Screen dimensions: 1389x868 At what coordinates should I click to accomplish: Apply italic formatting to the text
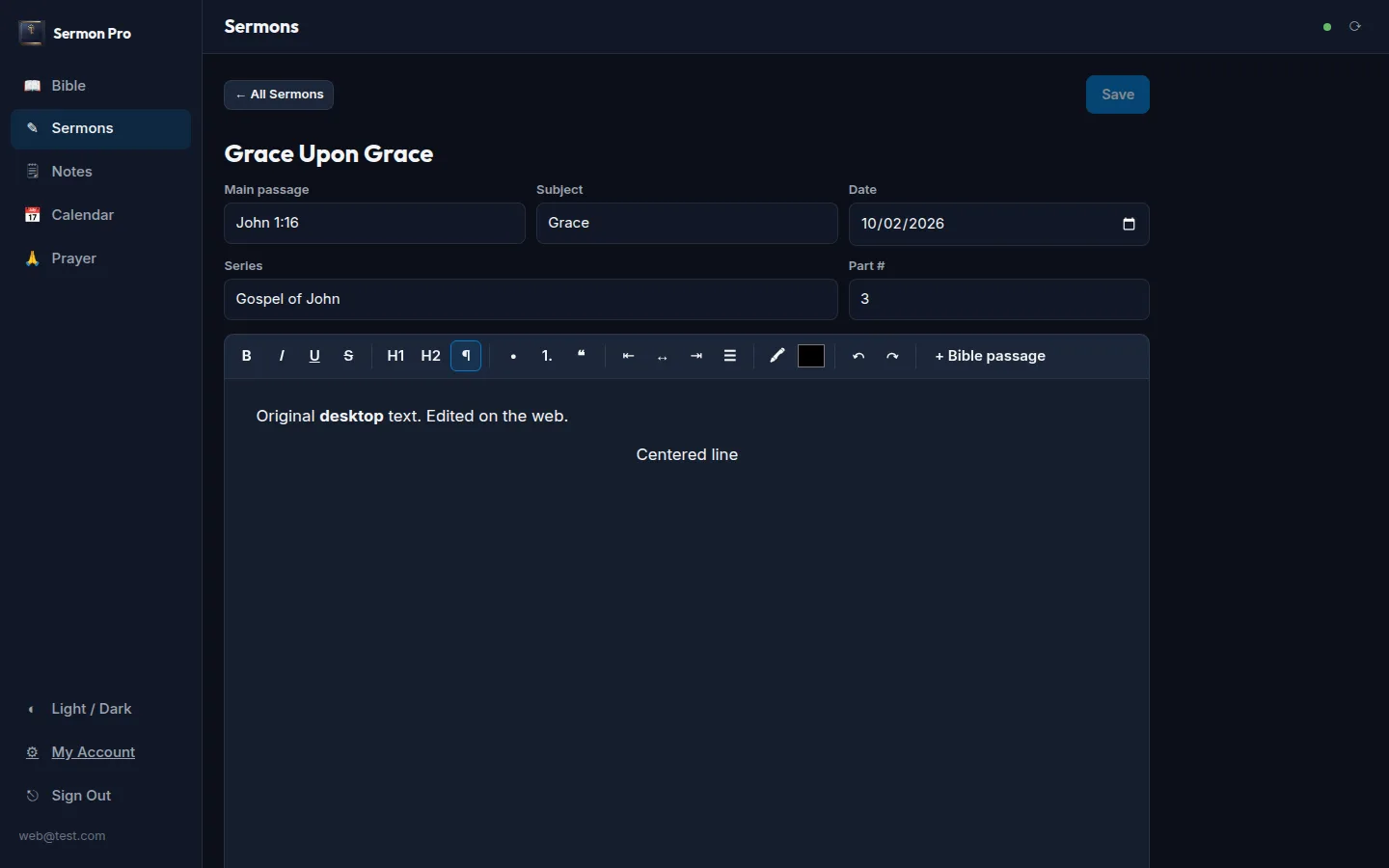pos(282,356)
